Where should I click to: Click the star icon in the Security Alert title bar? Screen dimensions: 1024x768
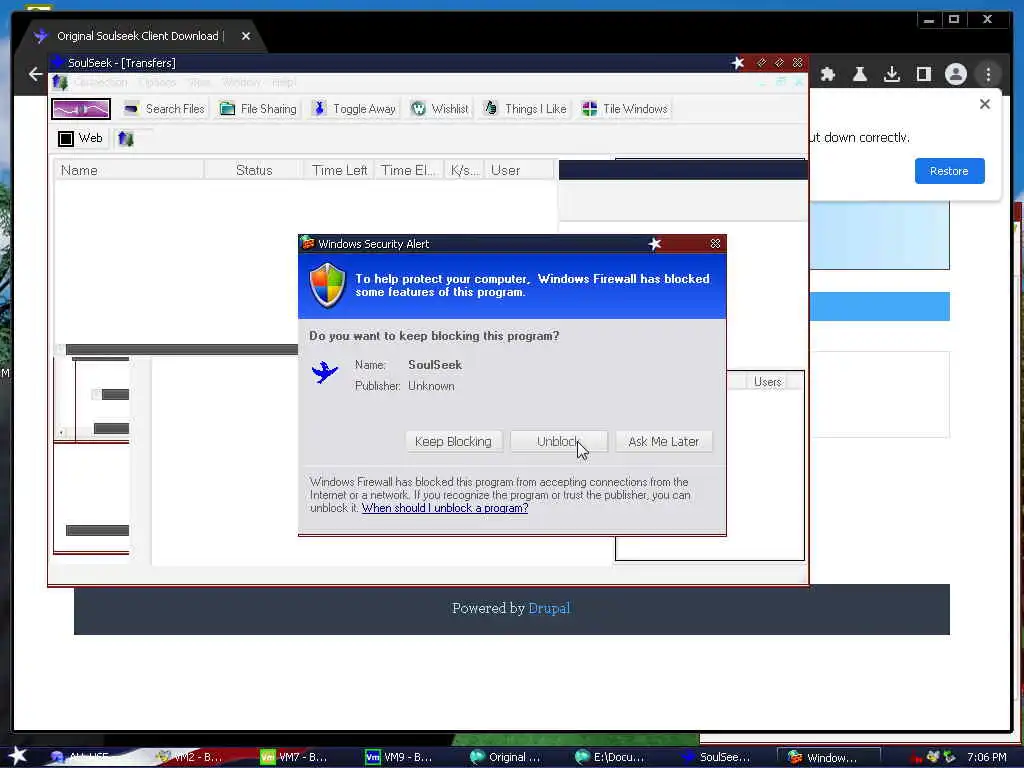coord(654,244)
